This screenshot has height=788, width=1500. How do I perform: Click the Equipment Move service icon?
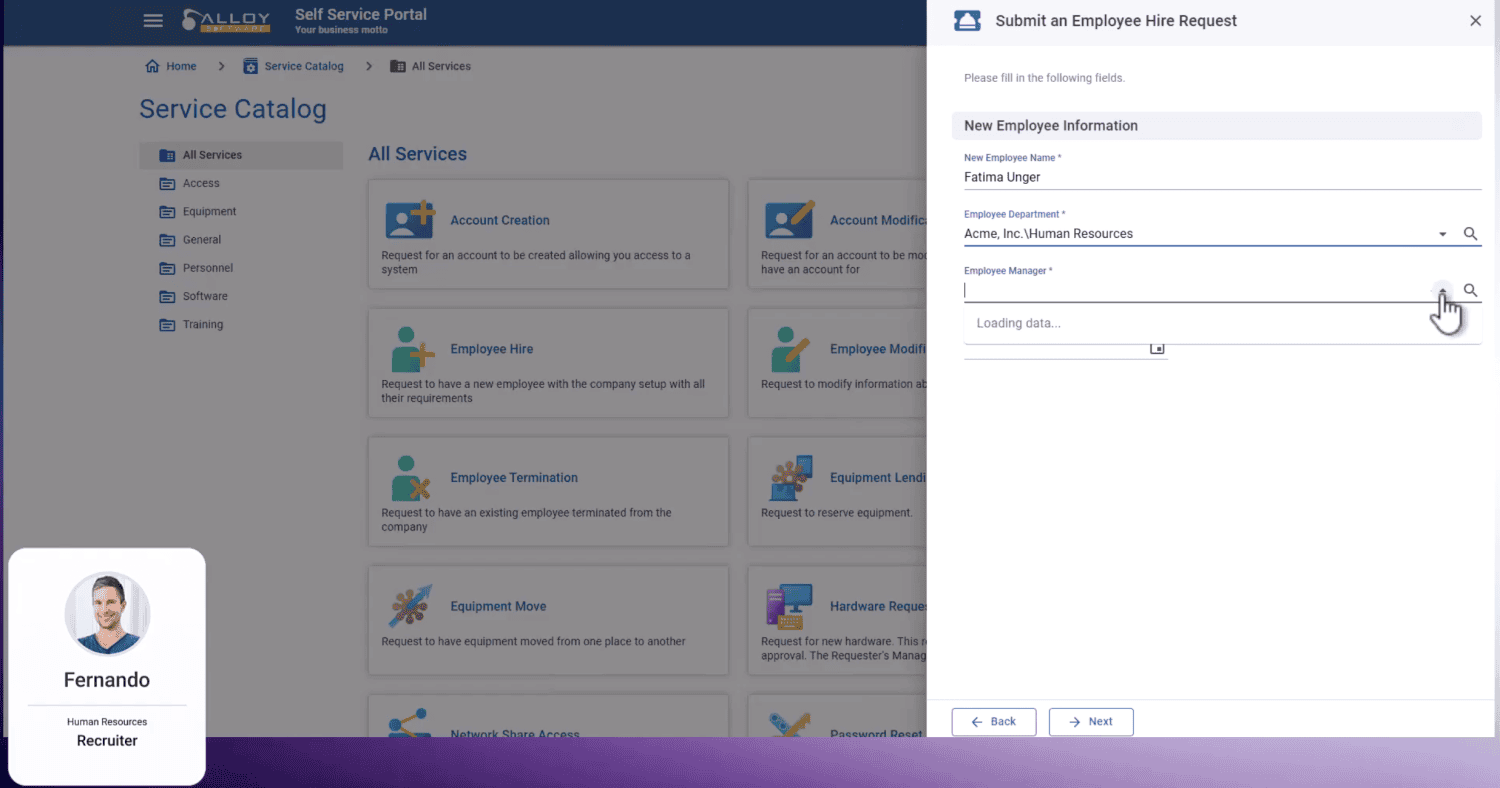click(x=410, y=606)
